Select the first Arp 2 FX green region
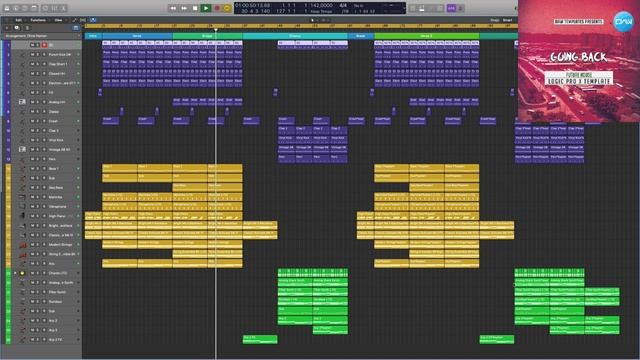Image resolution: width=640 pixels, height=360 pixels. click(x=260, y=339)
